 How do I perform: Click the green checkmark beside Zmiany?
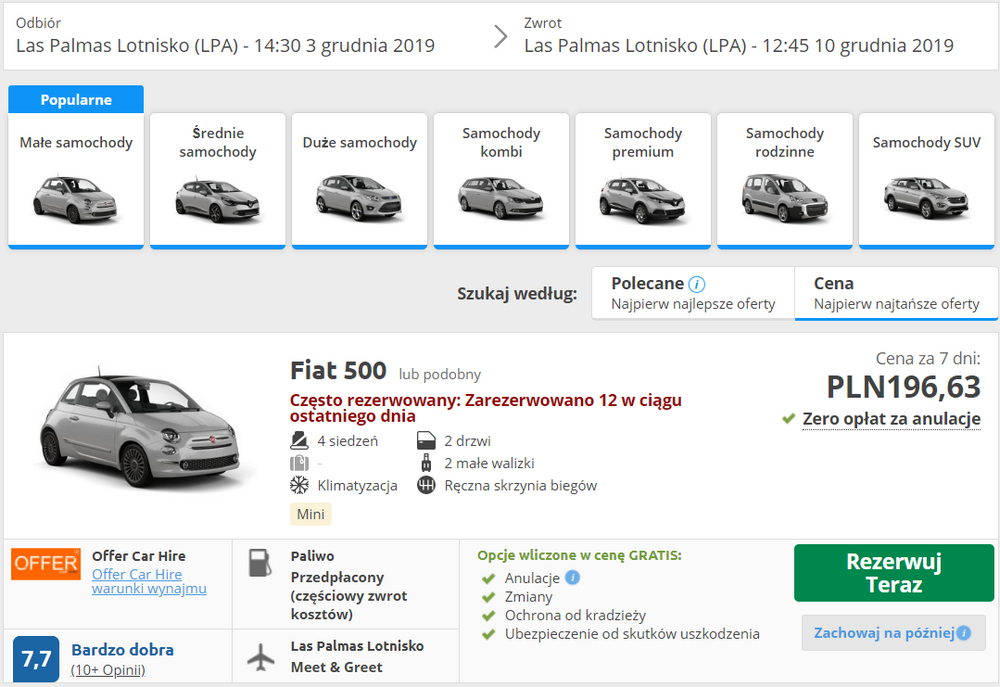pyautogui.click(x=489, y=597)
